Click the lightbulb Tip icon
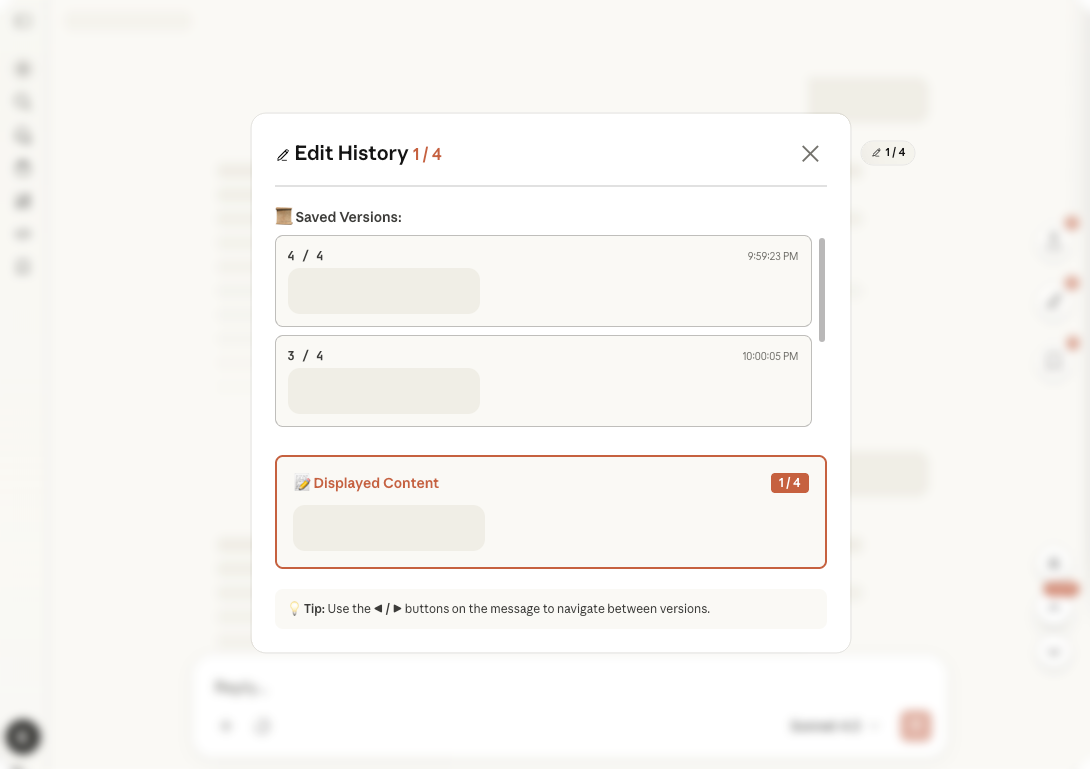The image size is (1090, 769). (x=294, y=608)
